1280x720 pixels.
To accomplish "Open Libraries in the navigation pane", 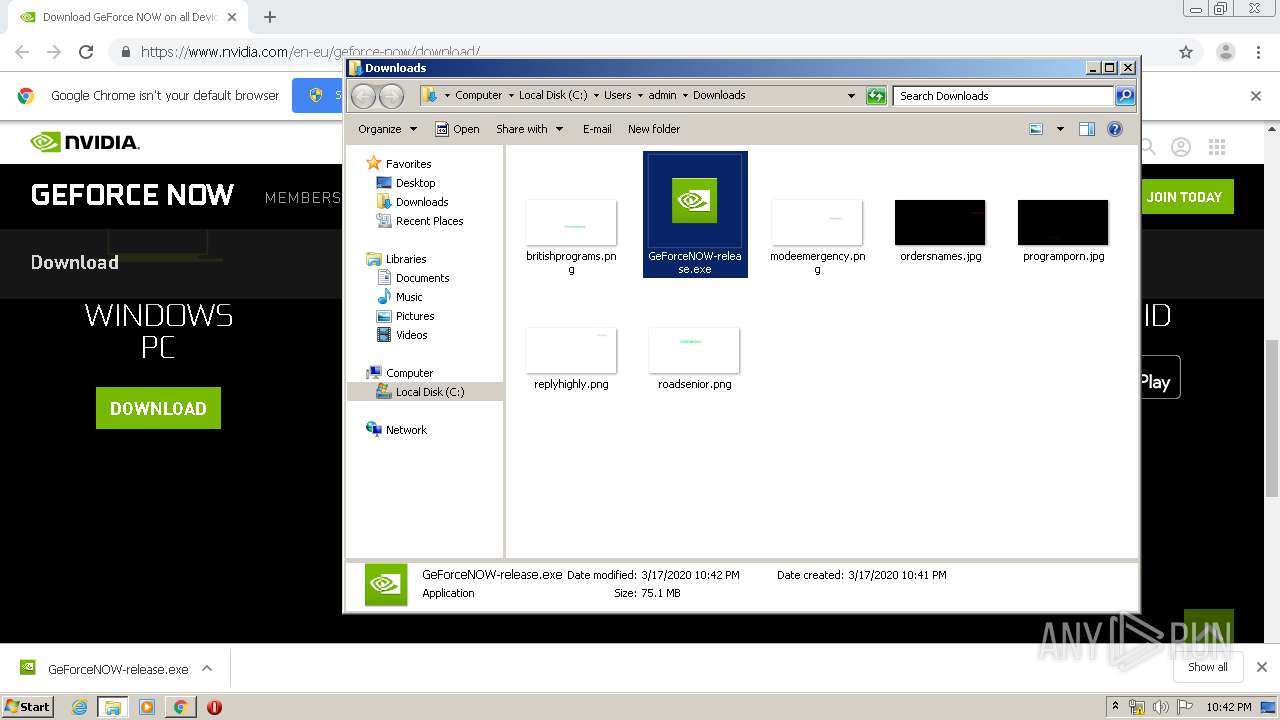I will coord(405,259).
